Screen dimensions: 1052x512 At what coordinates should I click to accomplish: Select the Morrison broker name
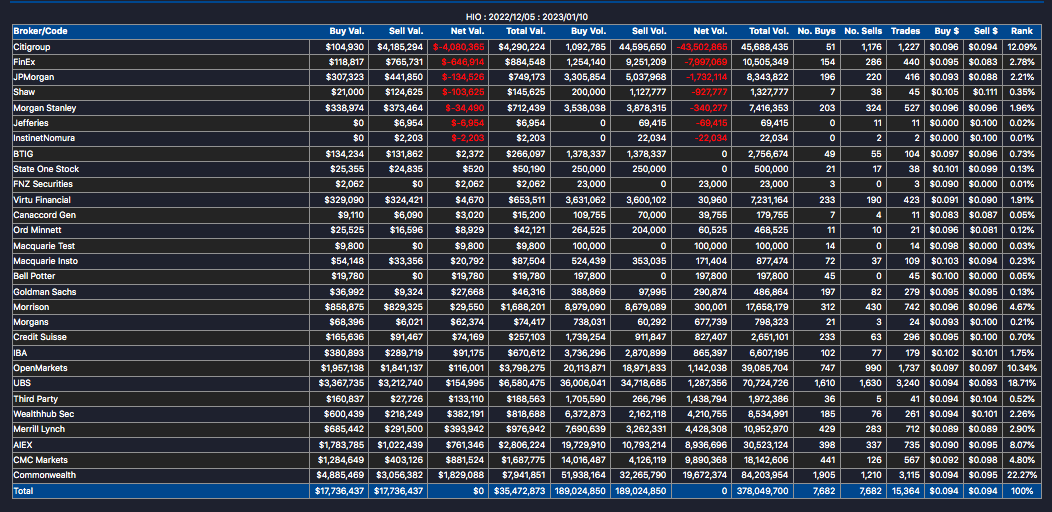pyautogui.click(x=31, y=307)
